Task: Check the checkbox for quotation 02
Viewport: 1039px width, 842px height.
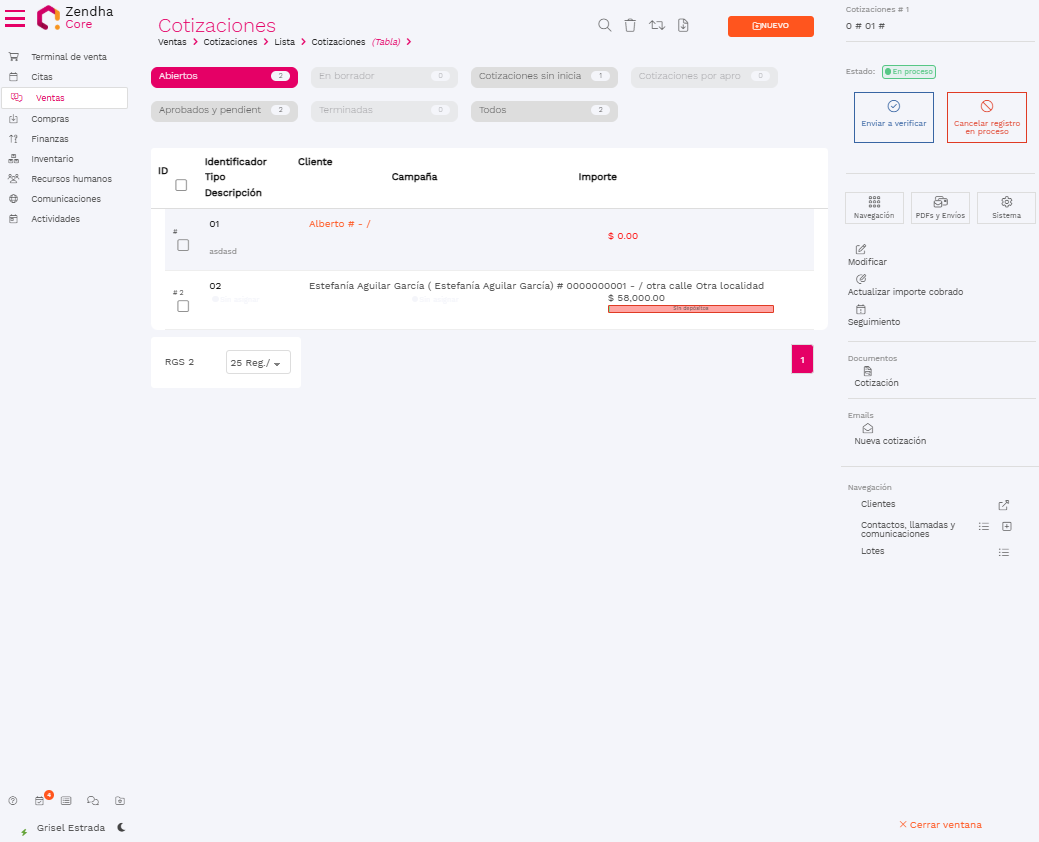Action: coord(183,306)
